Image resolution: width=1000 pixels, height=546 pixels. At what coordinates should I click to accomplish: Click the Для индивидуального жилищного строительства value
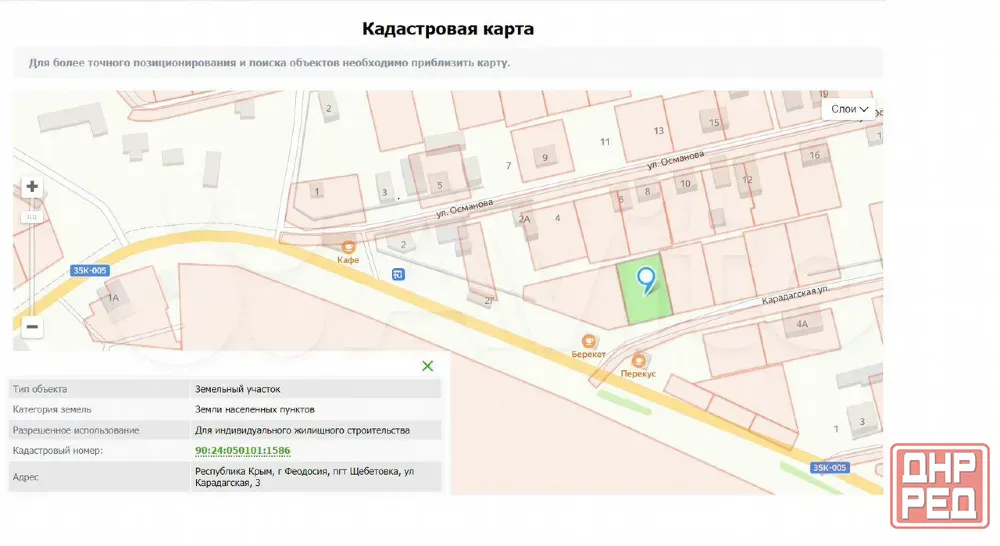tap(302, 430)
